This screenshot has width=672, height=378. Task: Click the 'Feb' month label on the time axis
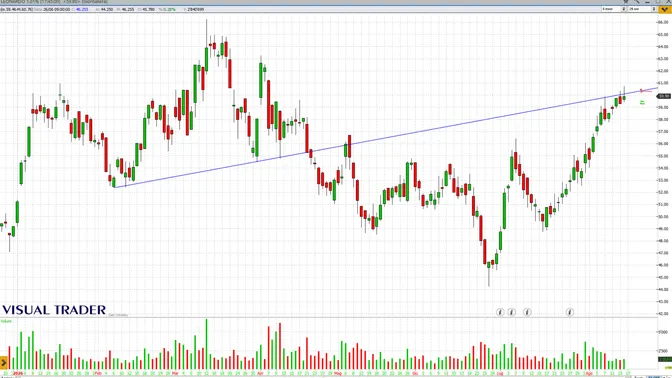tap(98, 373)
